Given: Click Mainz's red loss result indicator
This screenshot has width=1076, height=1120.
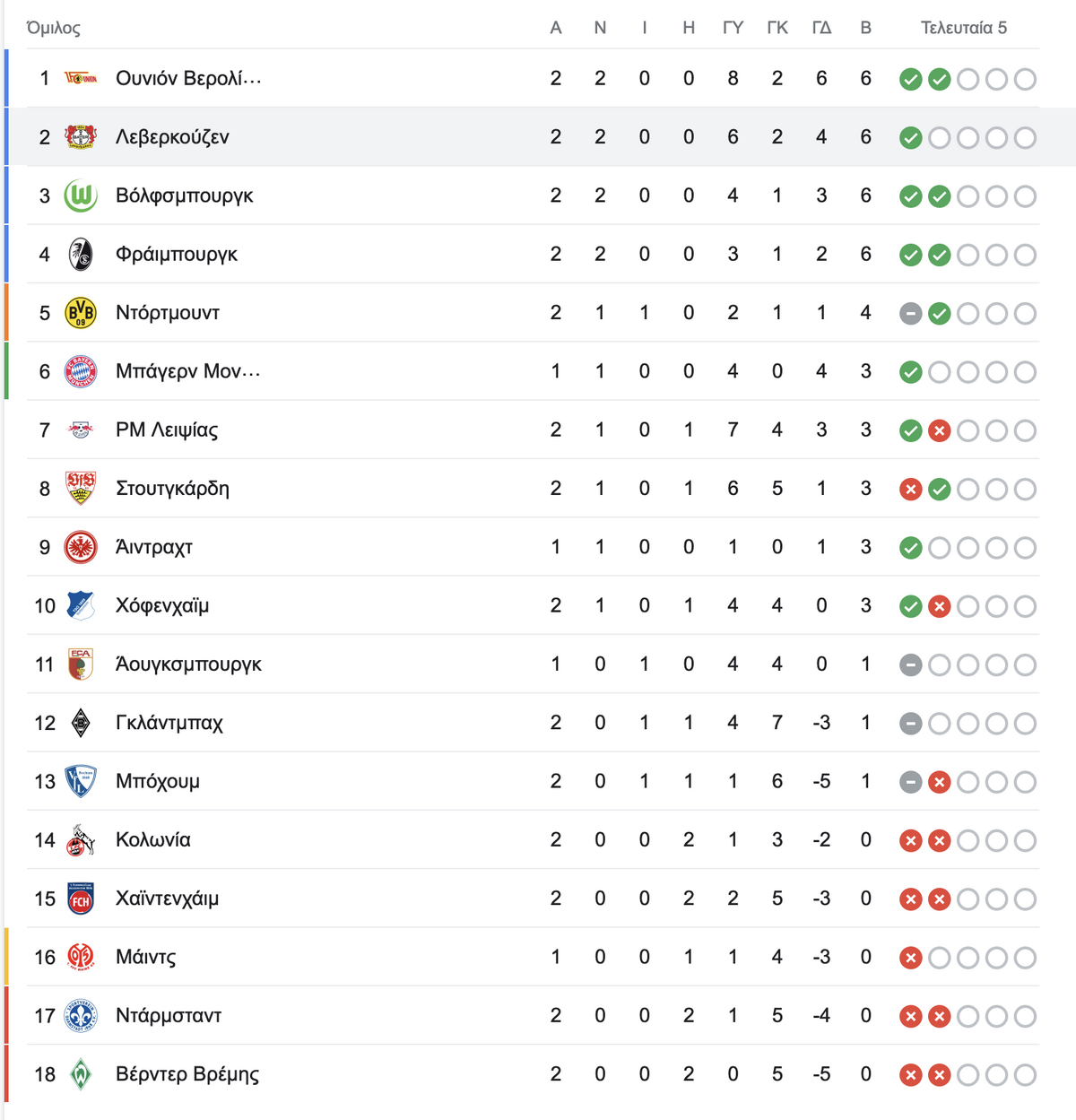Looking at the screenshot, I should point(911,958).
